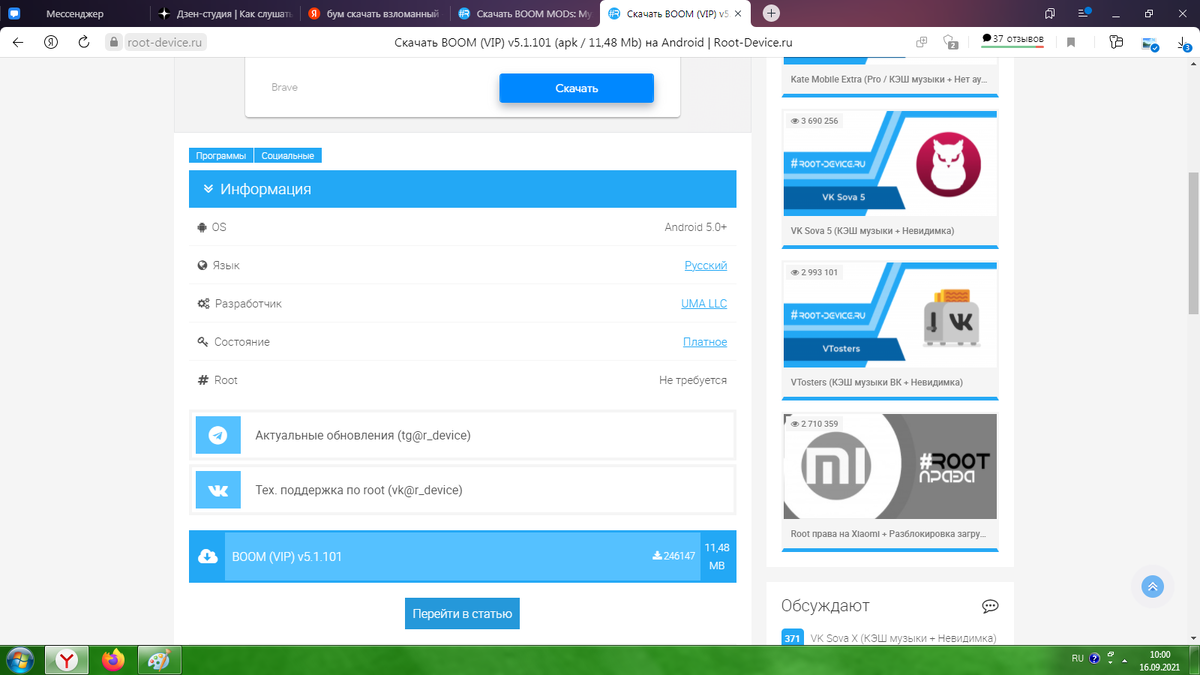Click the VK icon for tech support
The height and width of the screenshot is (675, 1200).
click(x=218, y=490)
